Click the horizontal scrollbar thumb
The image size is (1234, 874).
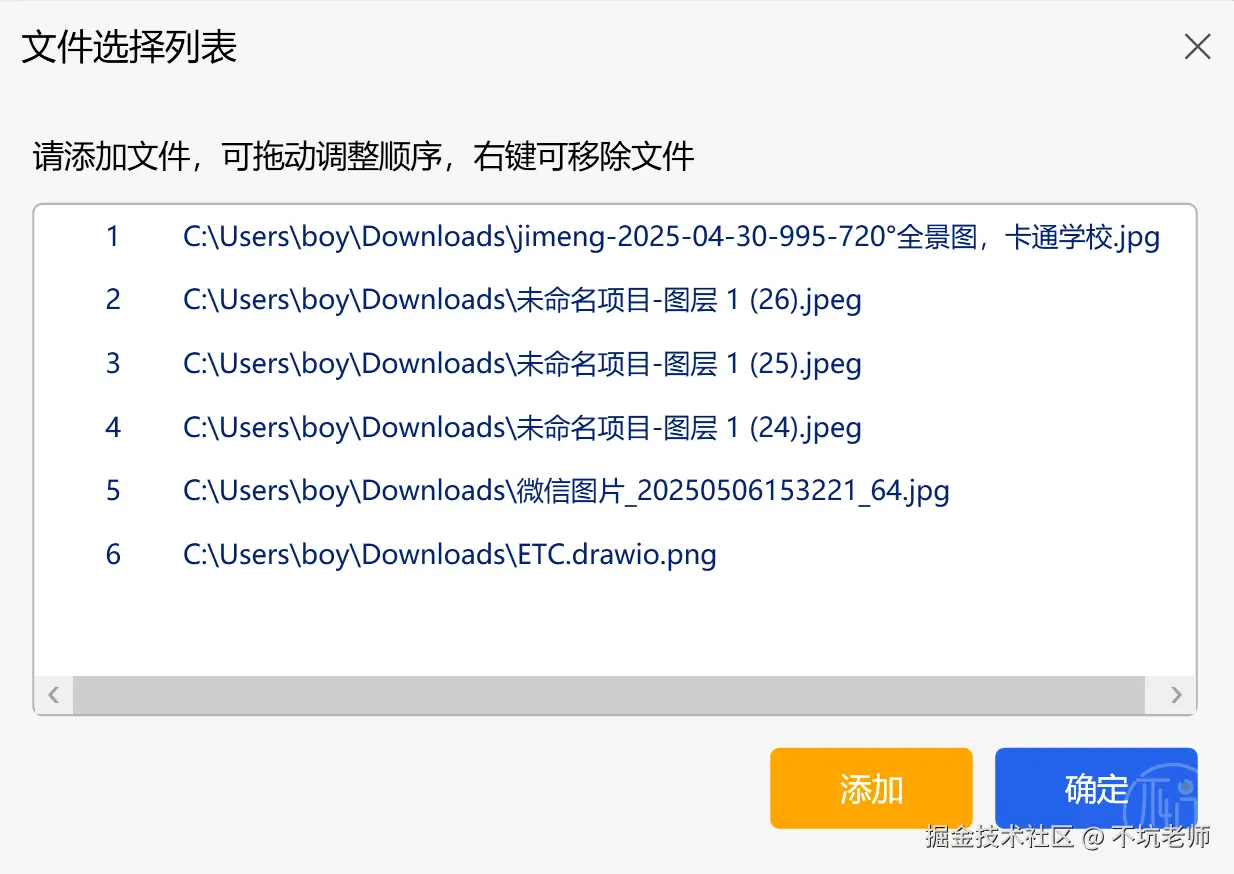click(609, 695)
